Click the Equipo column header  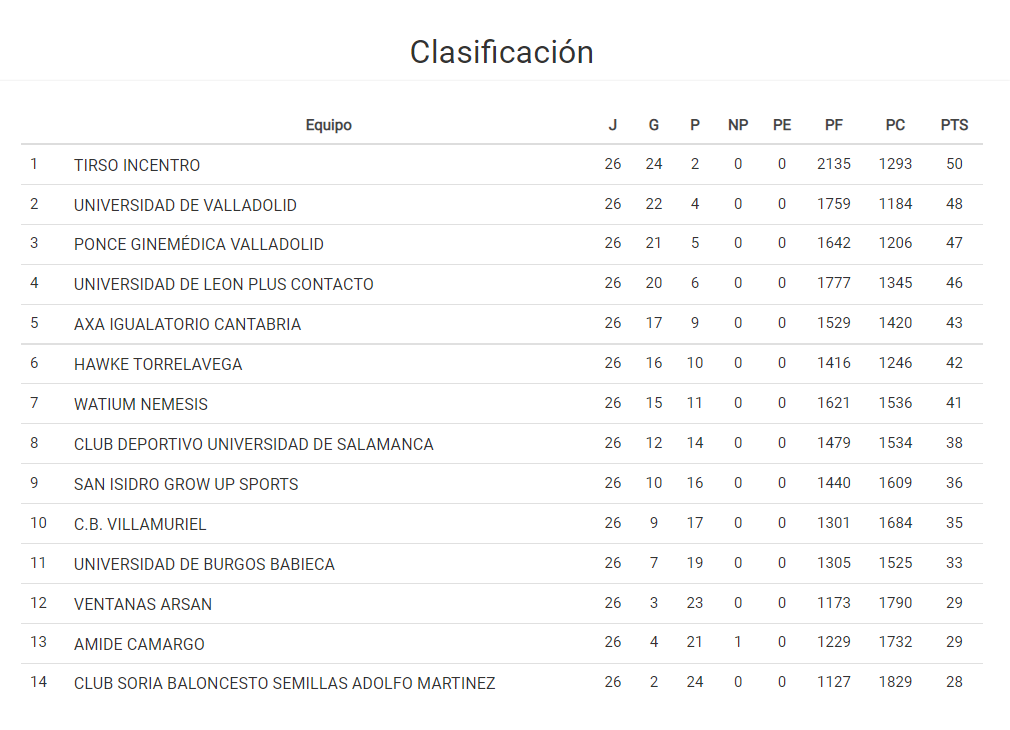pyautogui.click(x=329, y=125)
